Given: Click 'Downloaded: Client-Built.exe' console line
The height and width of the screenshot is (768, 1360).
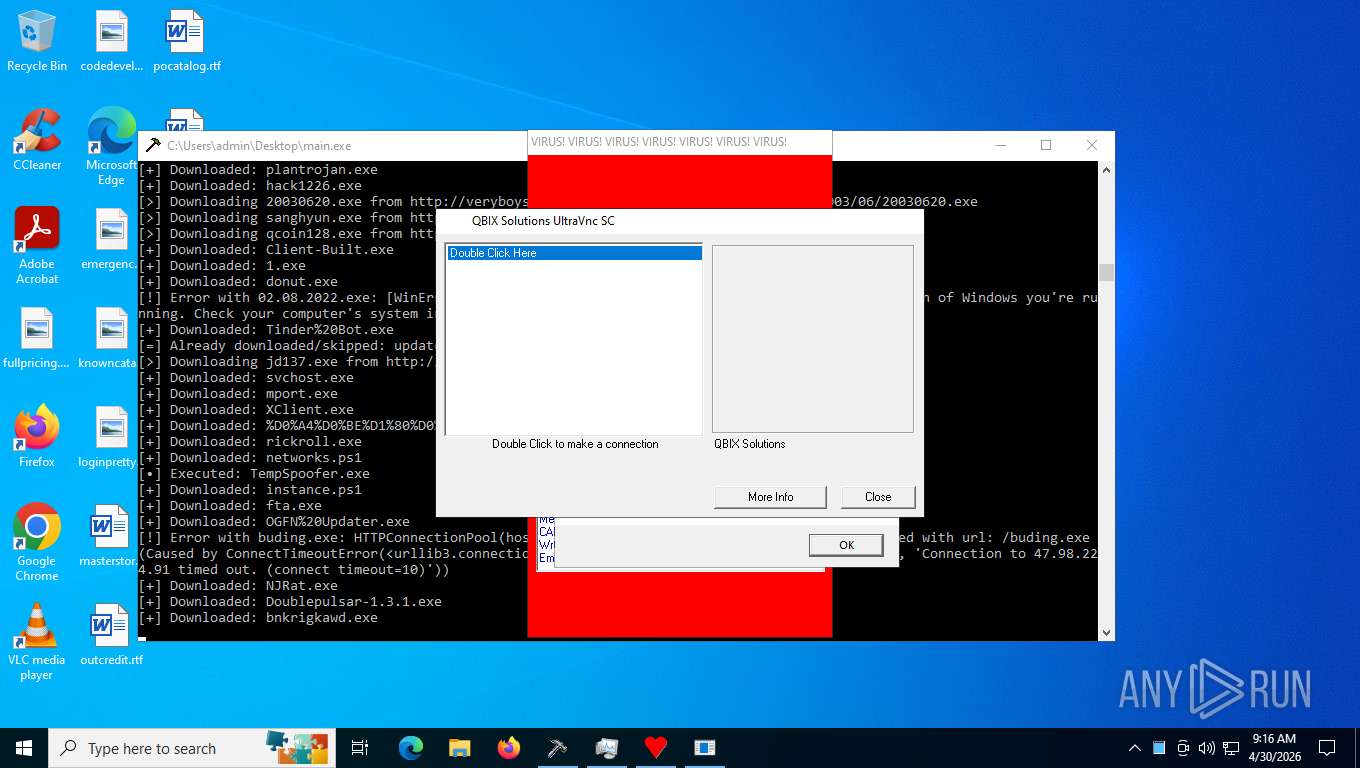Looking at the screenshot, I should (x=266, y=249).
